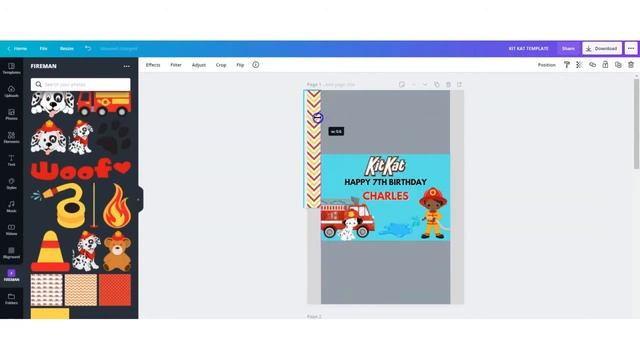Click the search your photos field
Image resolution: width=640 pixels, height=360 pixels.
tap(80, 84)
